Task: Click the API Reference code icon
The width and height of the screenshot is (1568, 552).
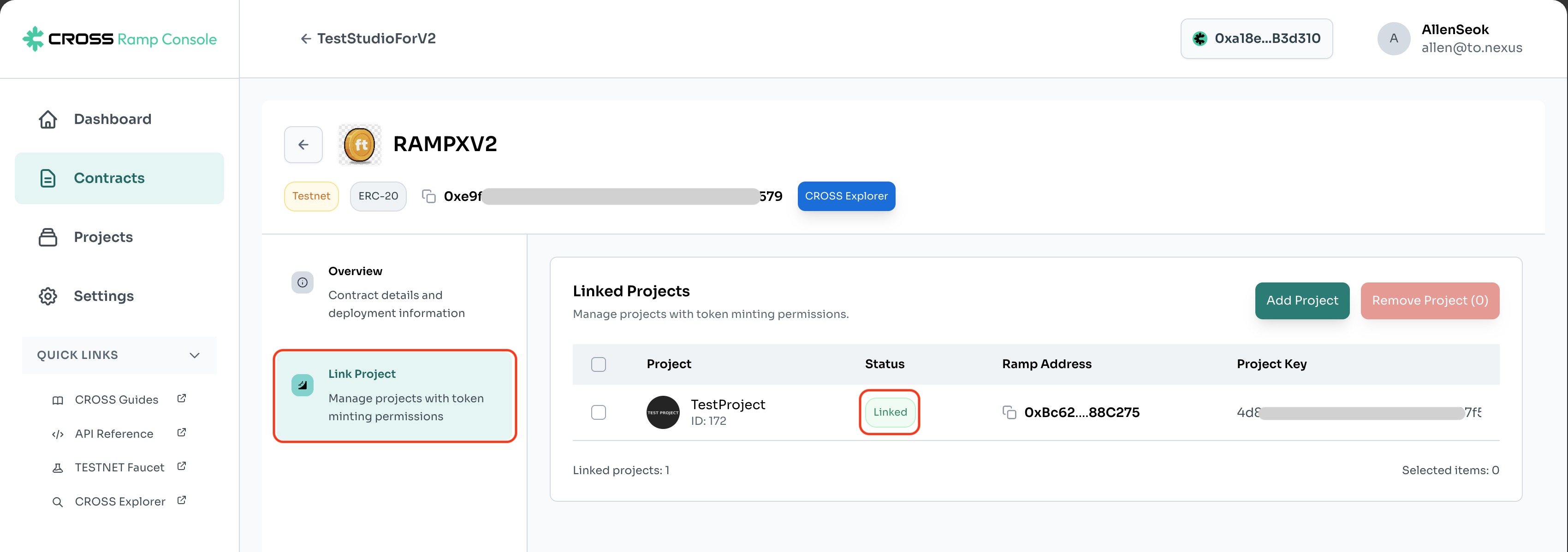Action: click(x=58, y=434)
